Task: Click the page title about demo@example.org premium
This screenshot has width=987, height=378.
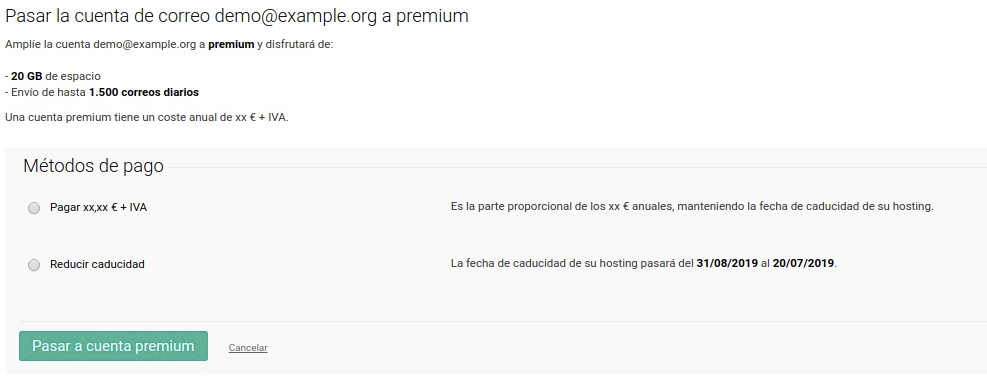Action: [237, 16]
